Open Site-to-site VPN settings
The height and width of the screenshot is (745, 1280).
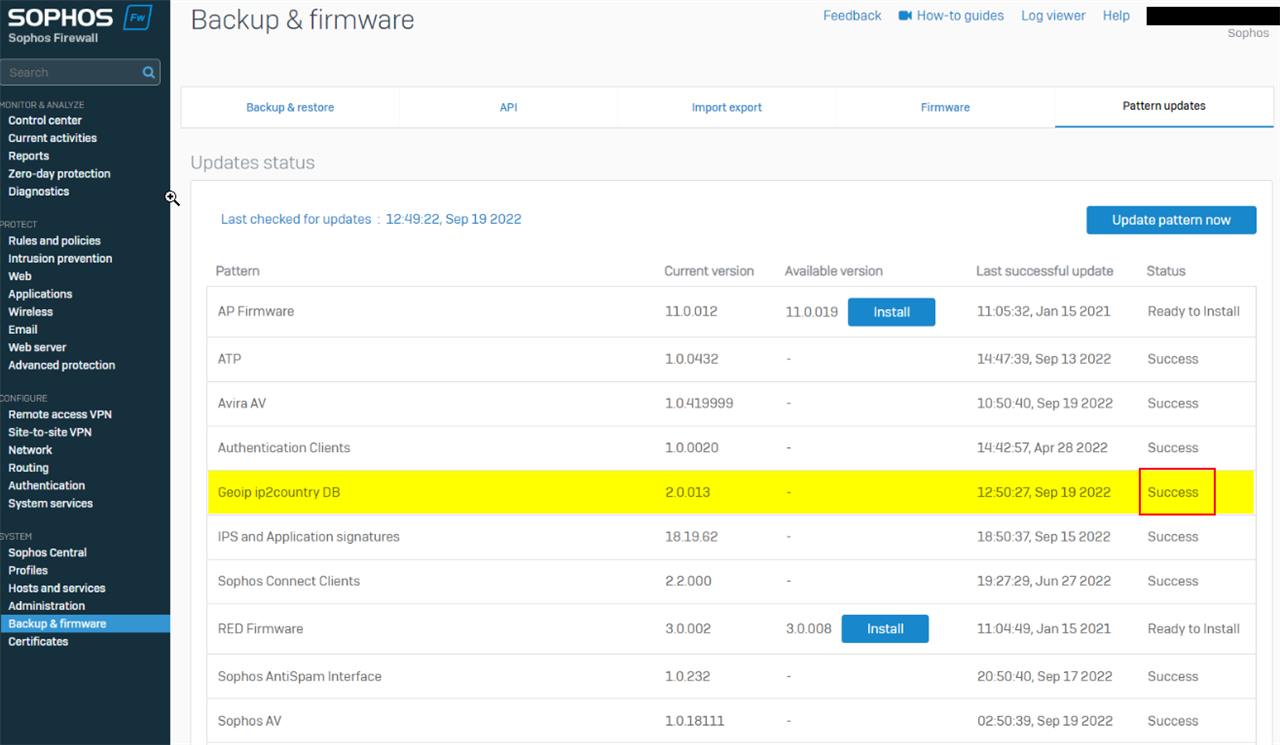point(50,433)
